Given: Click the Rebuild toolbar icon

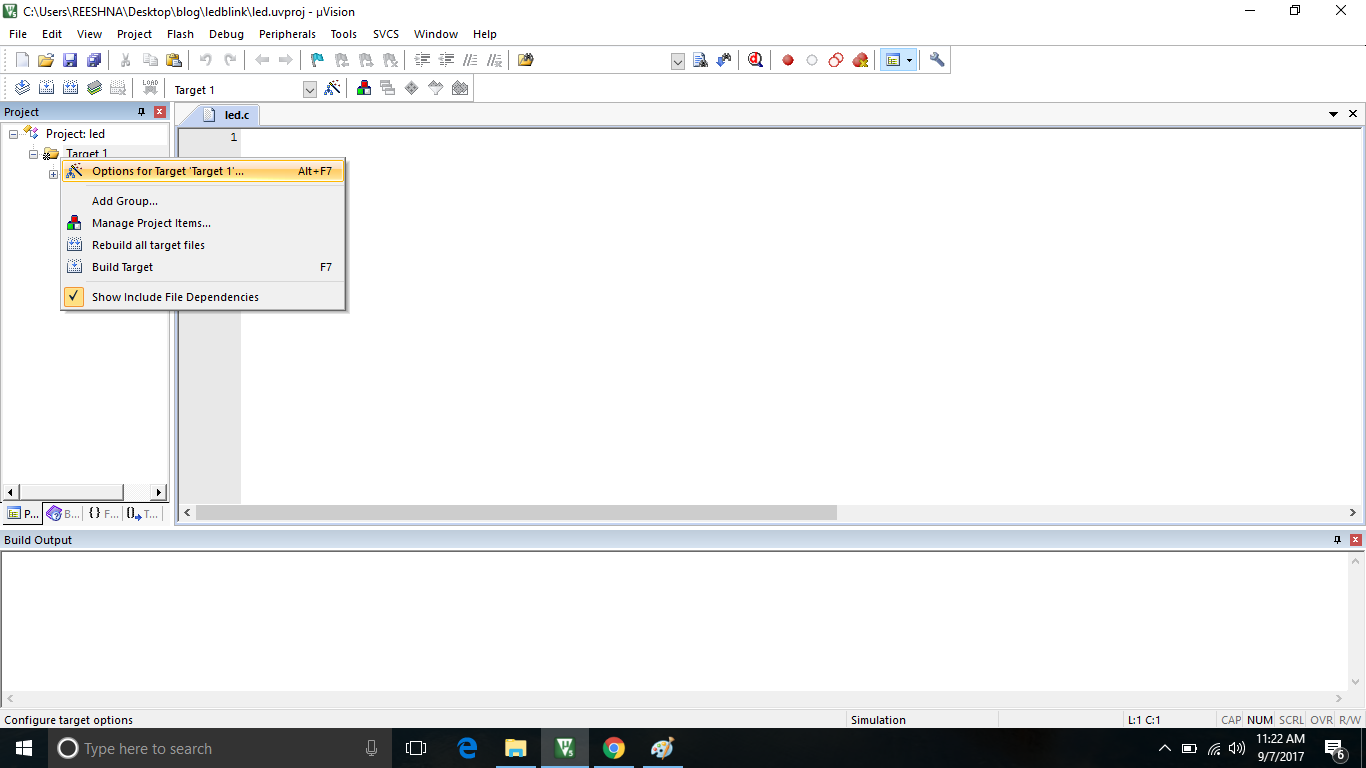Looking at the screenshot, I should [x=70, y=88].
